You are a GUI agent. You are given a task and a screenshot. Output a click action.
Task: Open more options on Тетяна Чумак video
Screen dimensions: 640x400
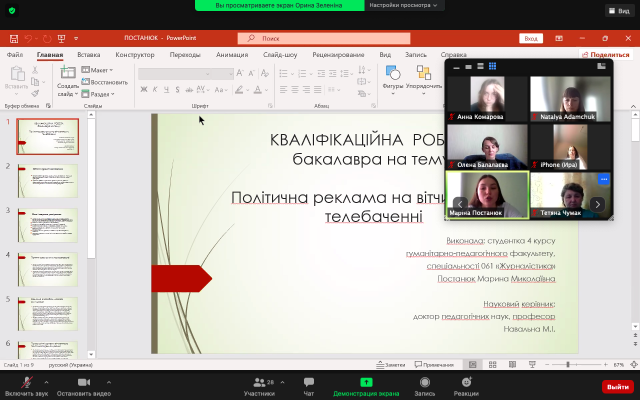tap(603, 179)
